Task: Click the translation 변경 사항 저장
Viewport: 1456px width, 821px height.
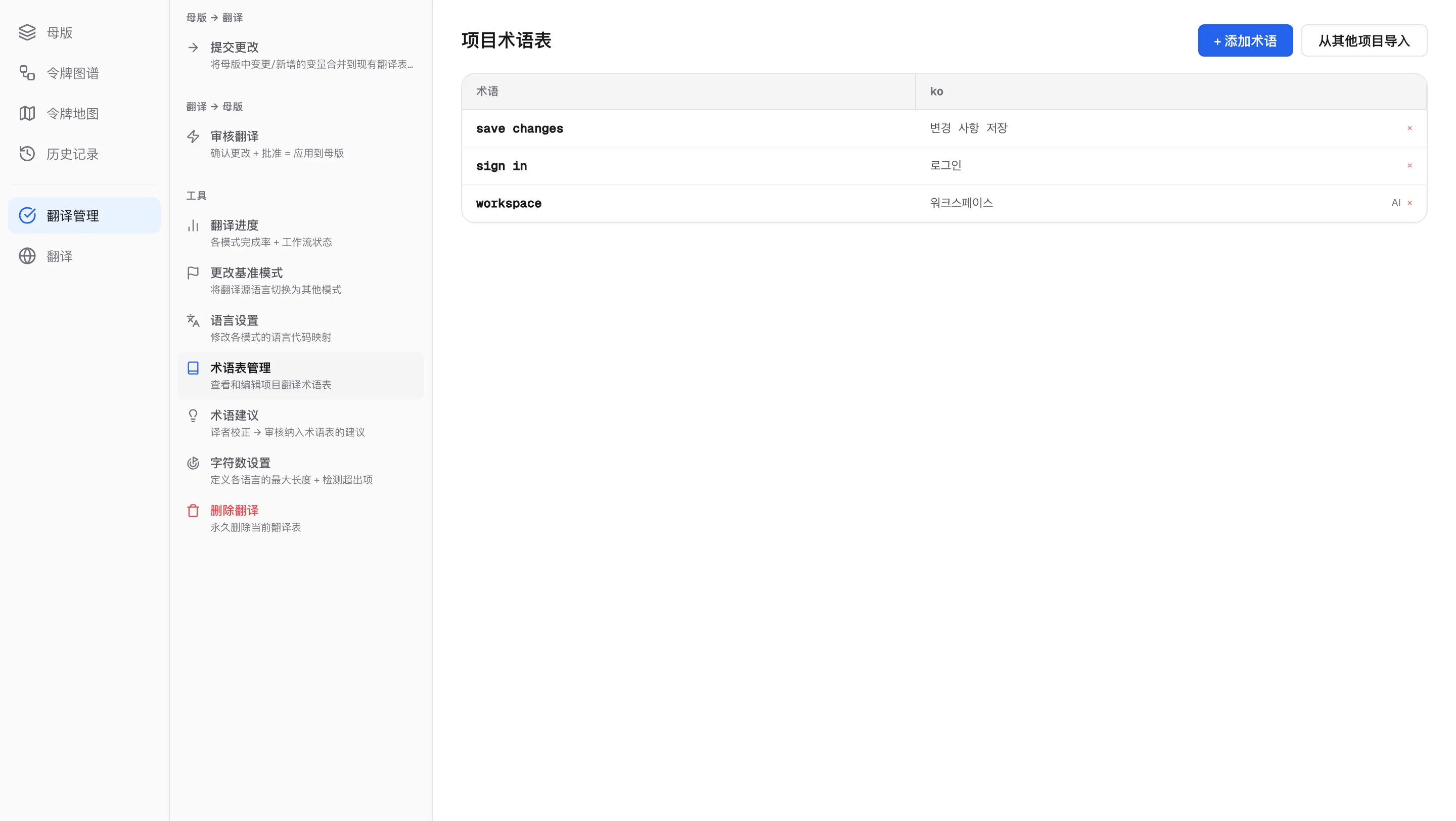Action: [x=969, y=128]
